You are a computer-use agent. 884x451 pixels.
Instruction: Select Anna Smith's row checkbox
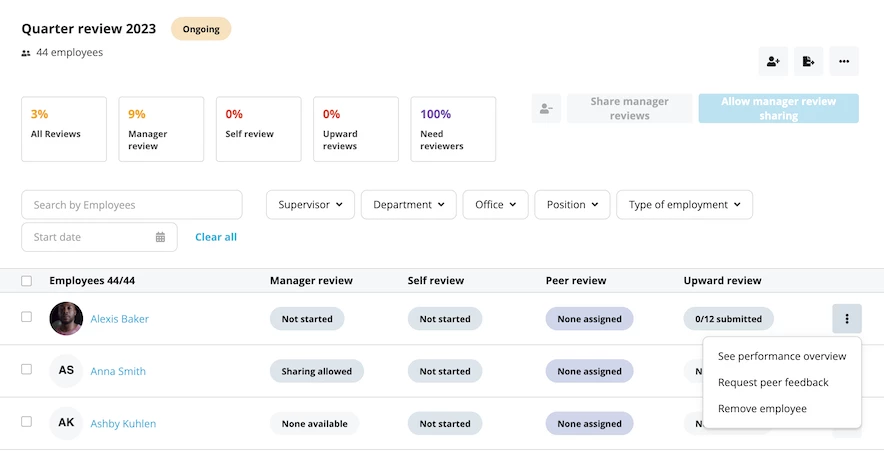[26, 369]
